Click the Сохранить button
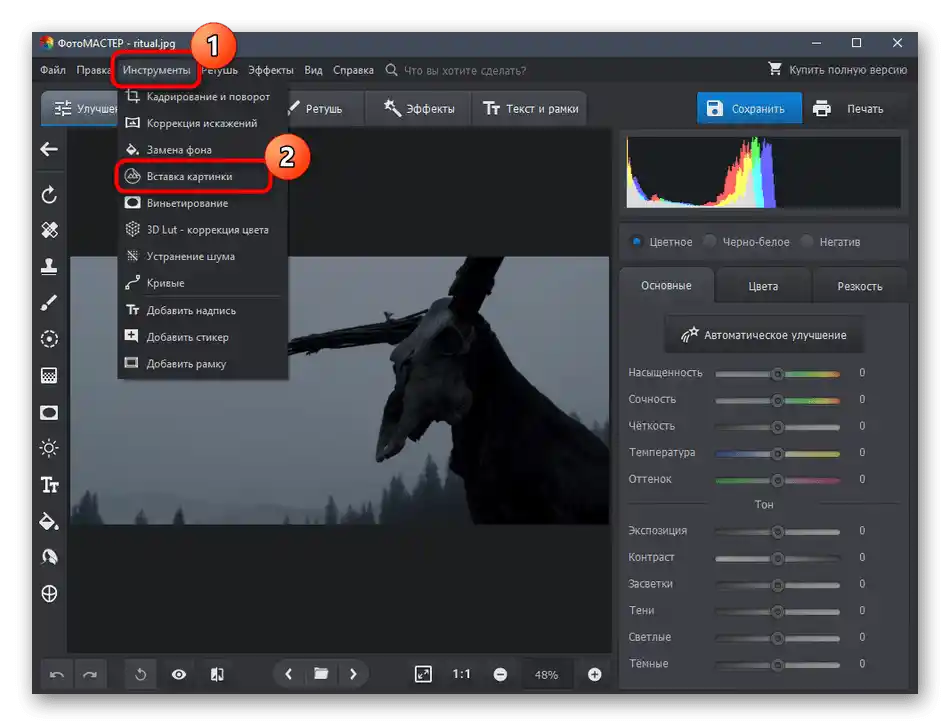This screenshot has width=950, height=726. coord(749,108)
